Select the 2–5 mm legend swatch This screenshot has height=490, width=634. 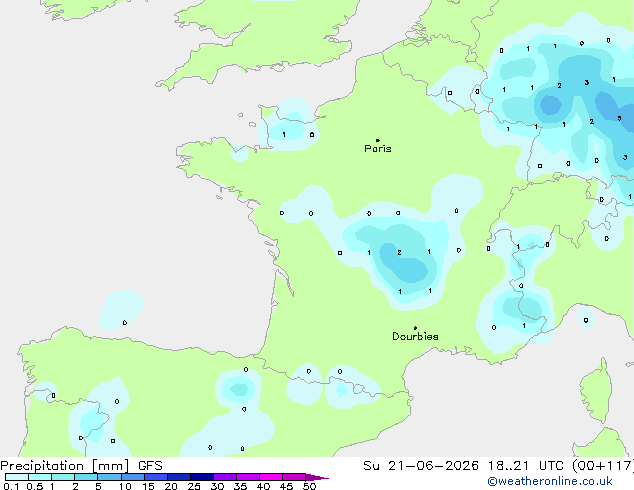point(86,477)
